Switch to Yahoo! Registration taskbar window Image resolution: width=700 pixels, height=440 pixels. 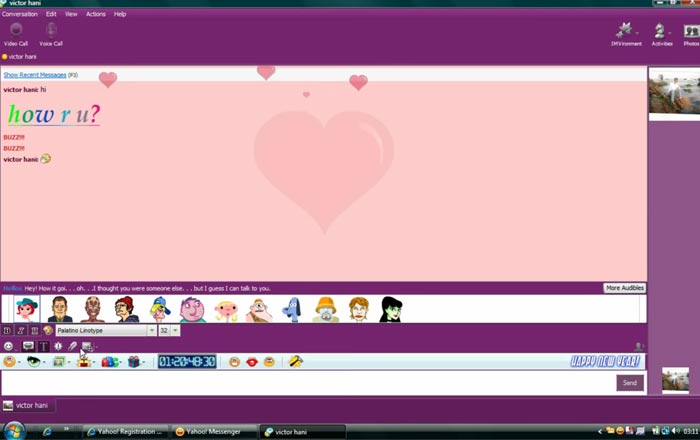125,432
